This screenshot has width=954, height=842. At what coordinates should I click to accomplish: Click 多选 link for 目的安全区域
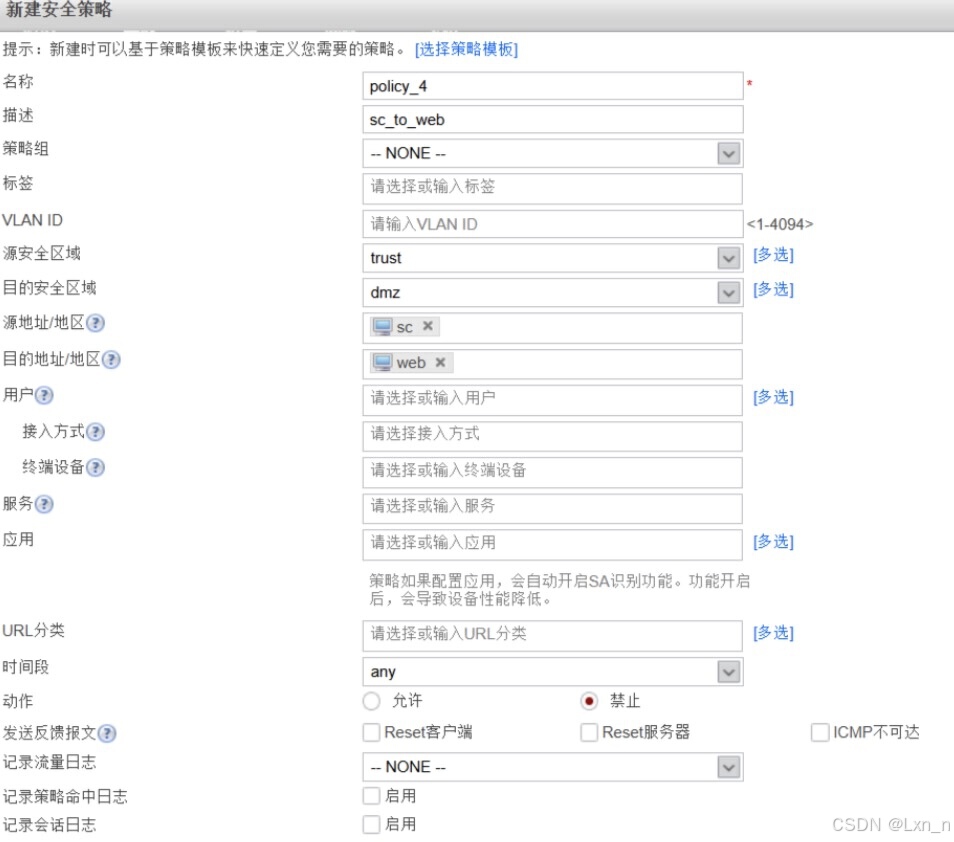point(773,290)
